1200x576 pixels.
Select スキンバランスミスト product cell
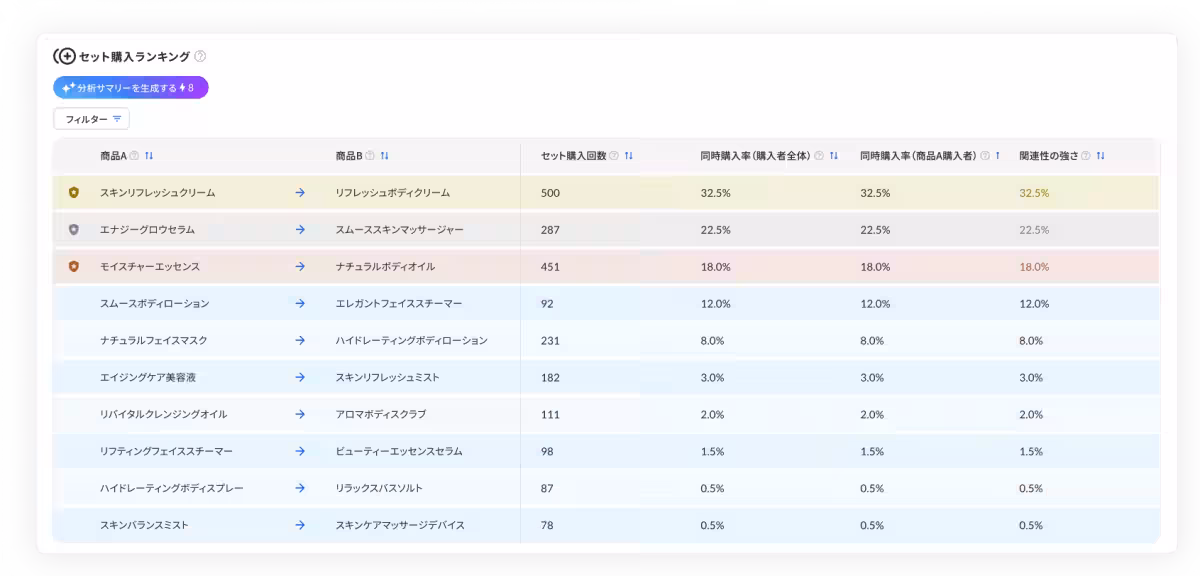[144, 525]
